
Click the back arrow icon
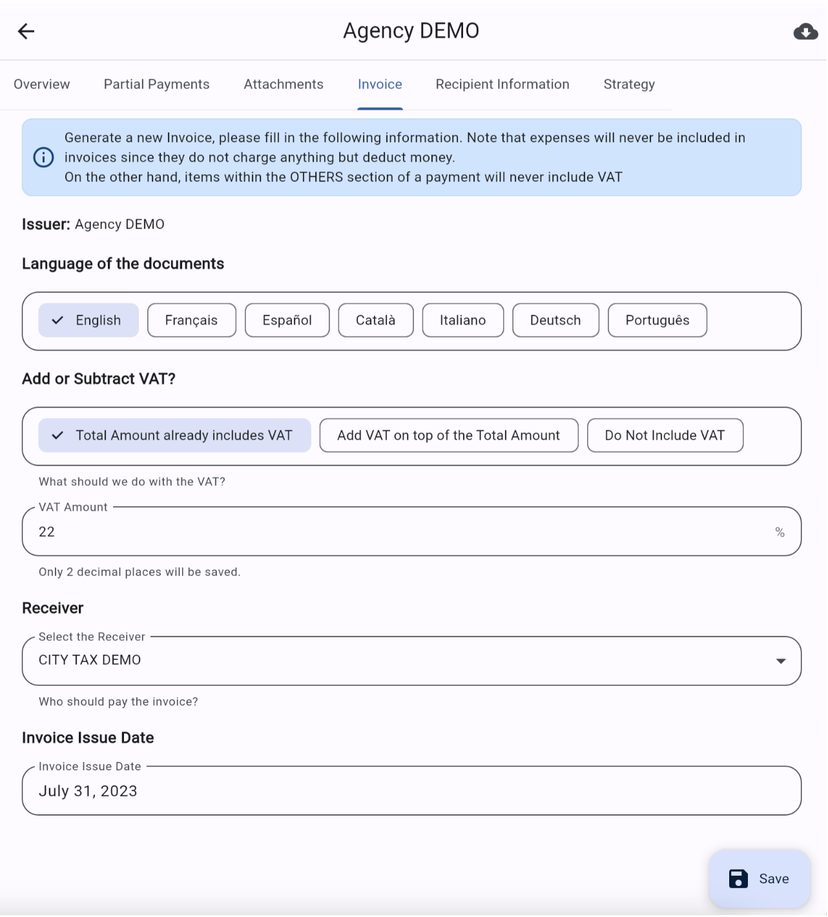(26, 31)
